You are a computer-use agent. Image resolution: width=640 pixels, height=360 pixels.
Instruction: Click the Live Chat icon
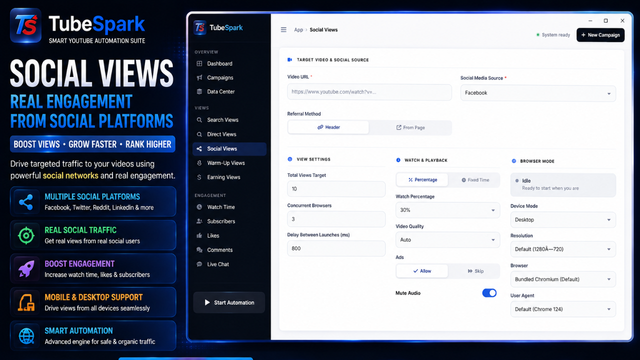199,264
